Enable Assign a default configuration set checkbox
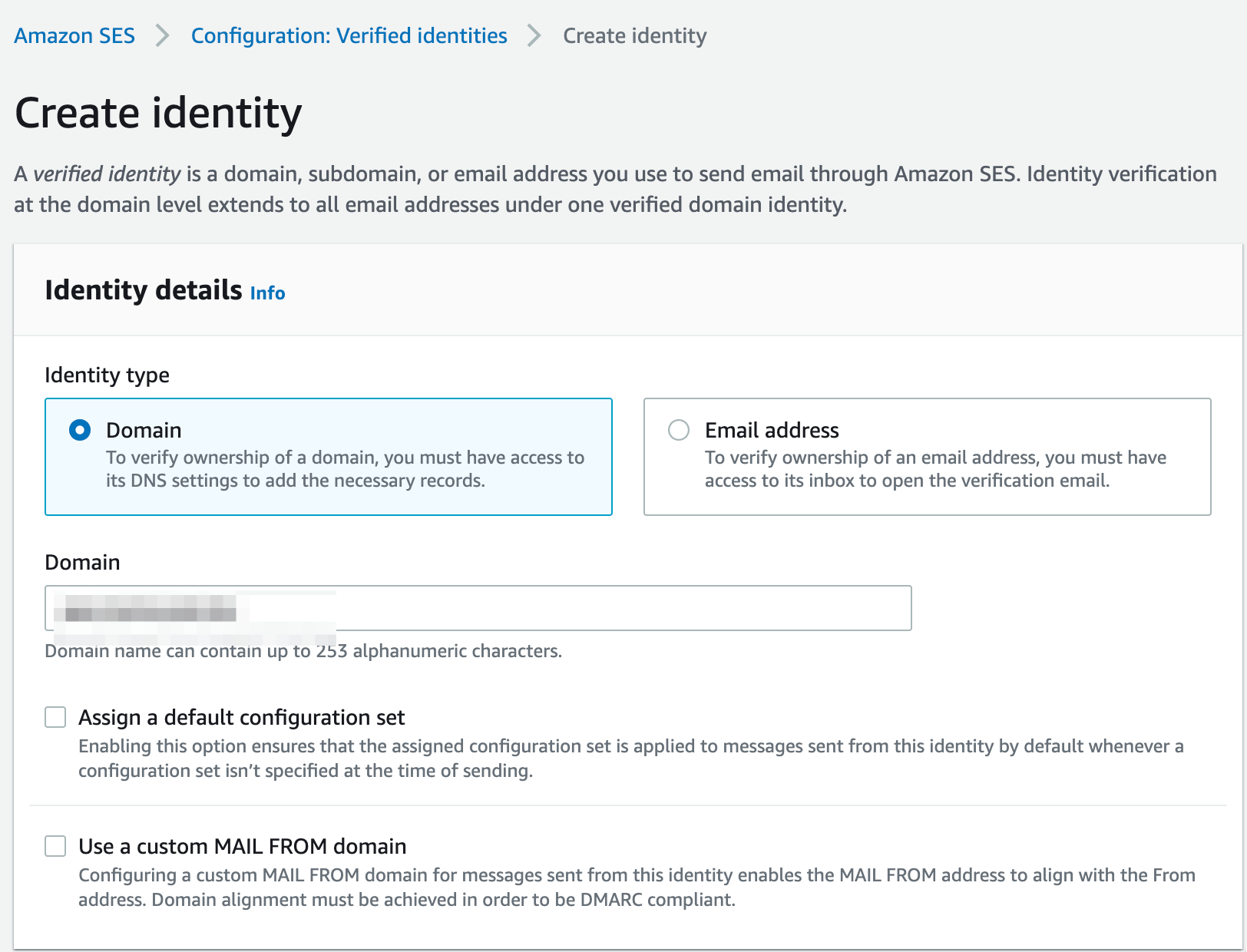The image size is (1247, 952). pos(55,717)
